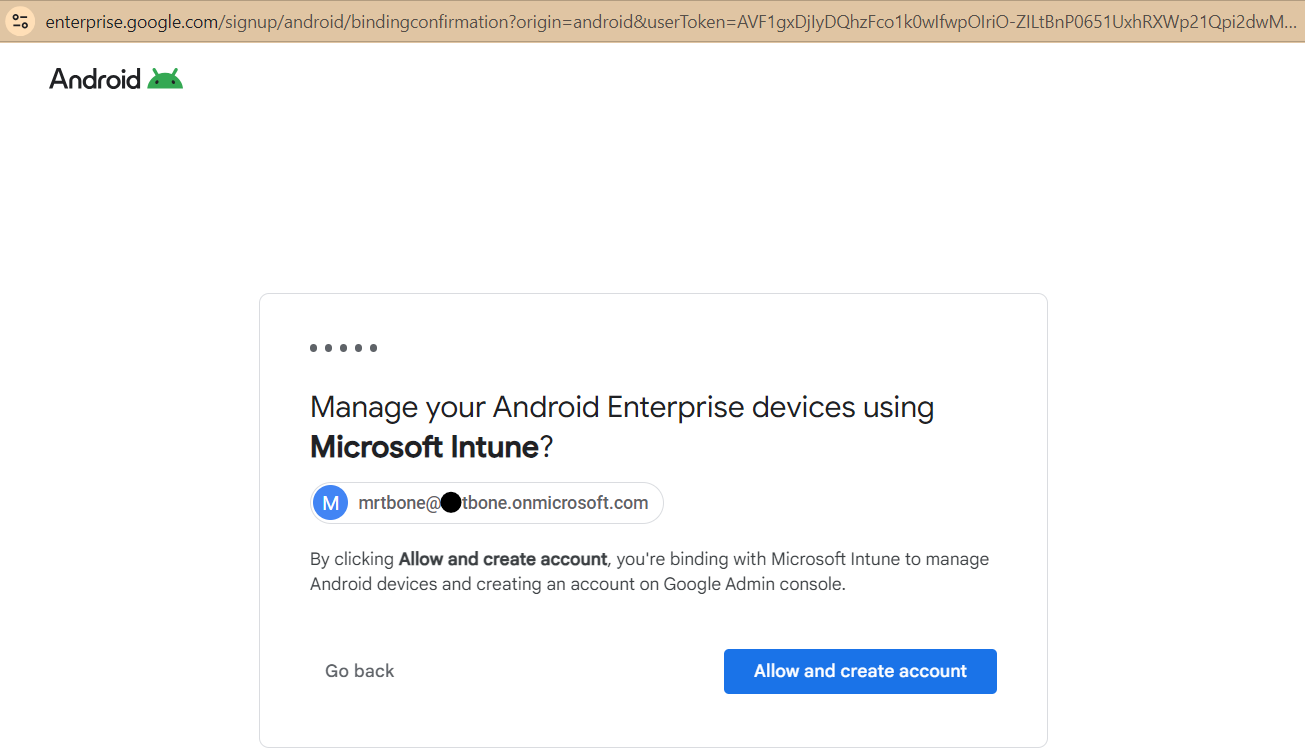Select the mrtbone account chip
The image size is (1305, 756).
click(487, 502)
